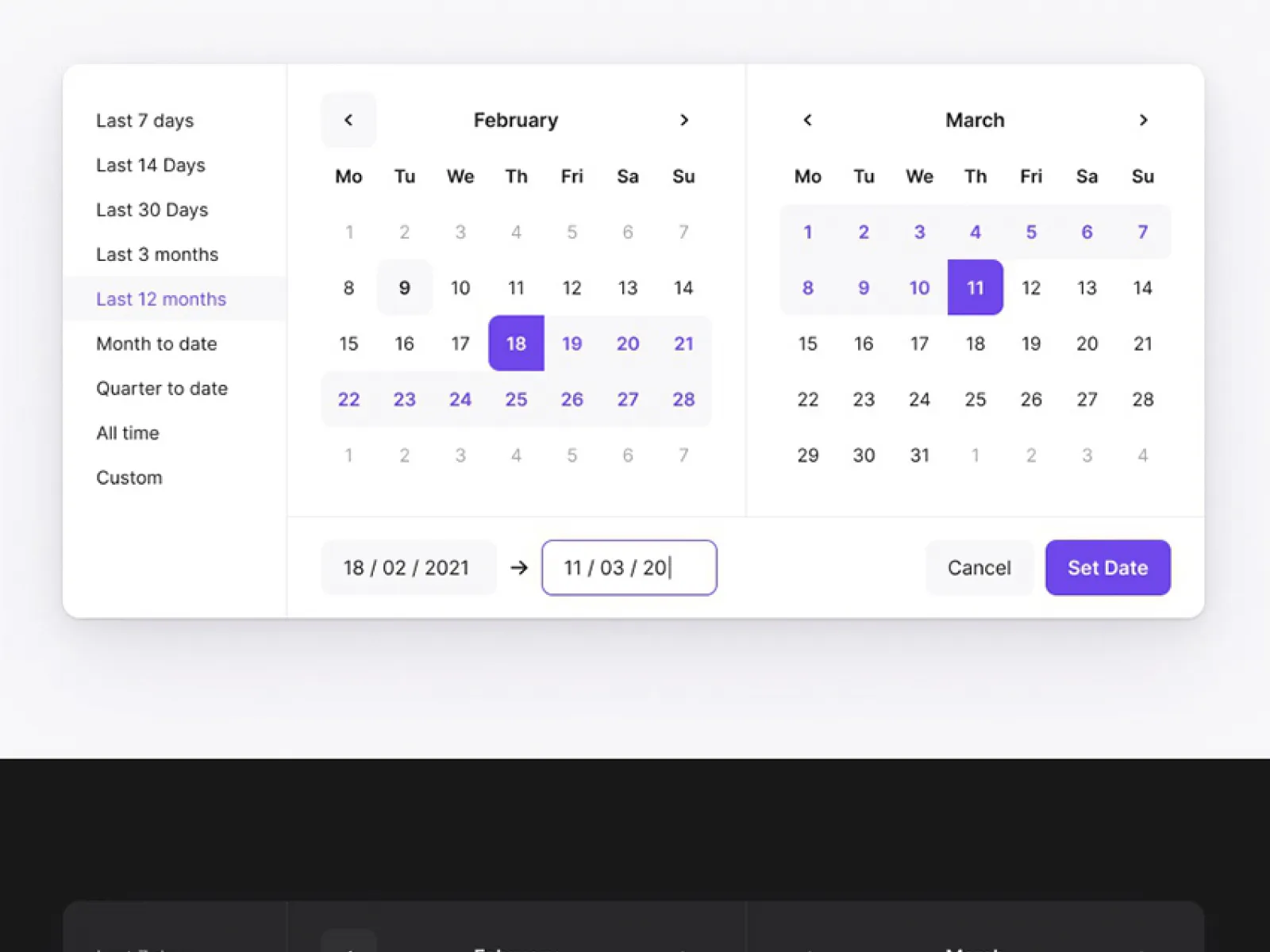Pick the Last 30 Days option

[152, 209]
